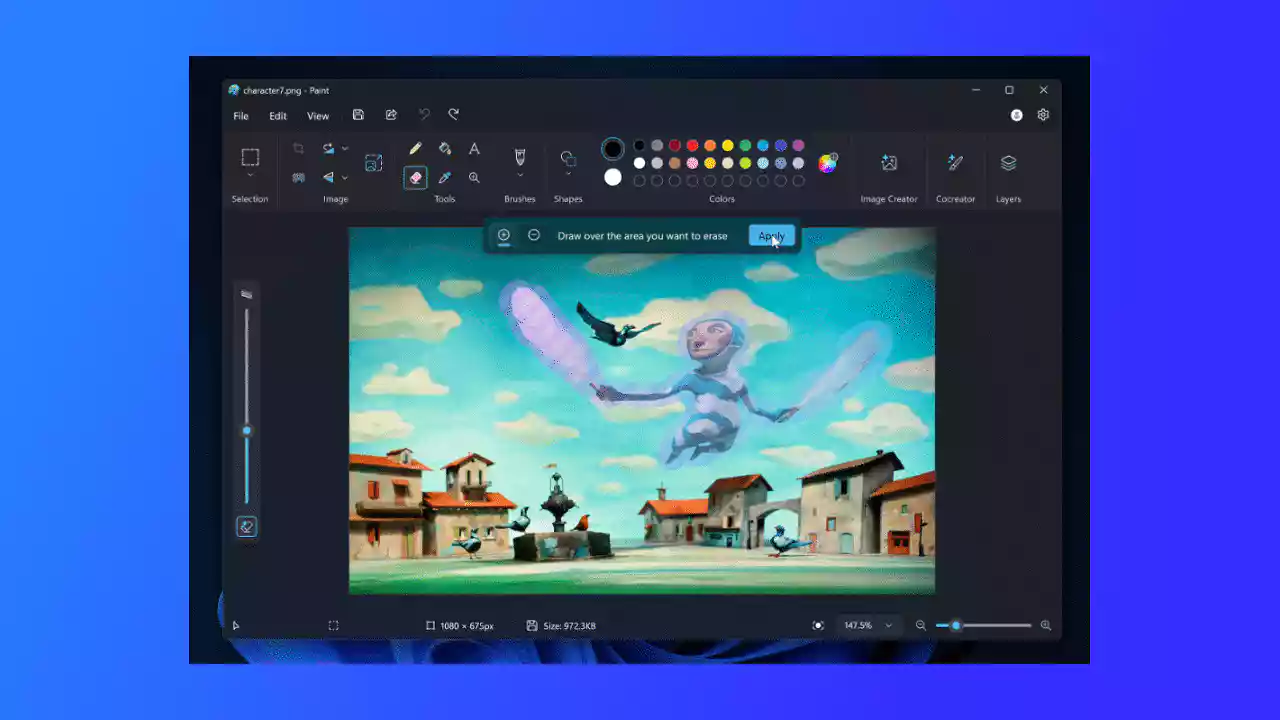Click the 'Draw over the area' hint text
1280x720 pixels.
tap(642, 236)
